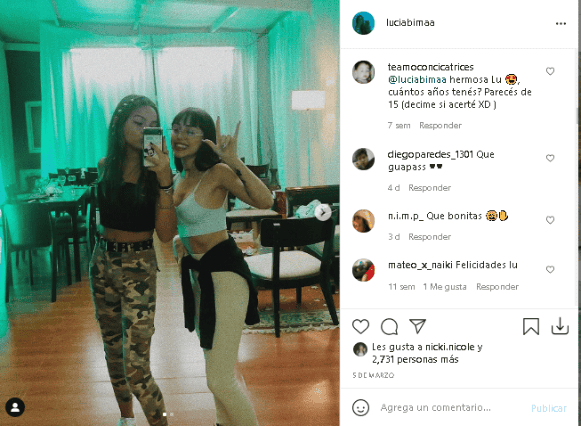Viewport: 581px width, 426px height.
Task: Reply to teamoconcicatrices comment
Action: point(440,126)
